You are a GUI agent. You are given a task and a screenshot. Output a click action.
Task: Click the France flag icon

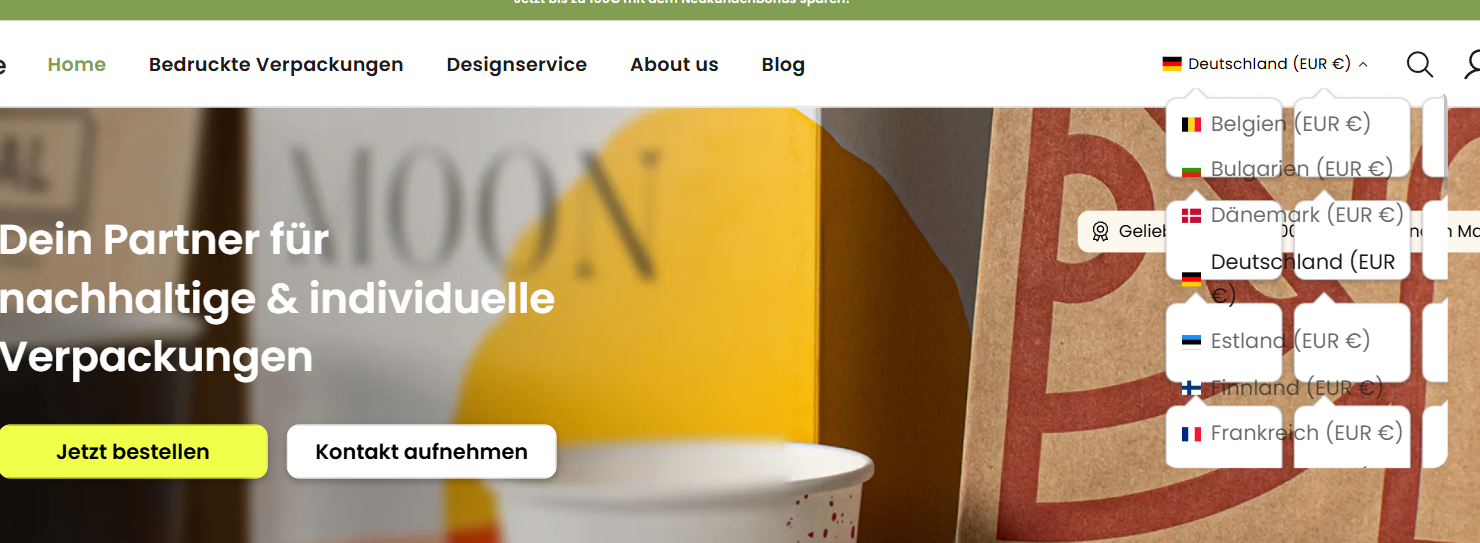point(1191,434)
